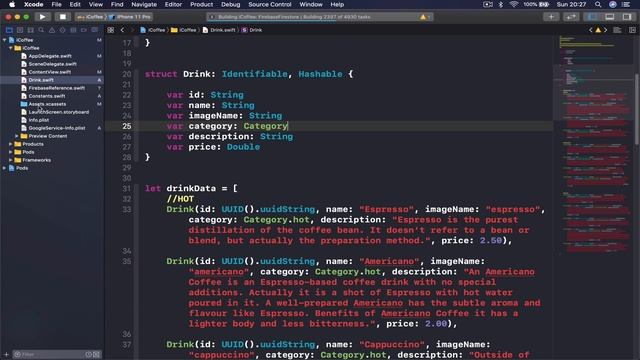Expand the Frameworks folder
The image size is (640, 360).
coord(11,160)
